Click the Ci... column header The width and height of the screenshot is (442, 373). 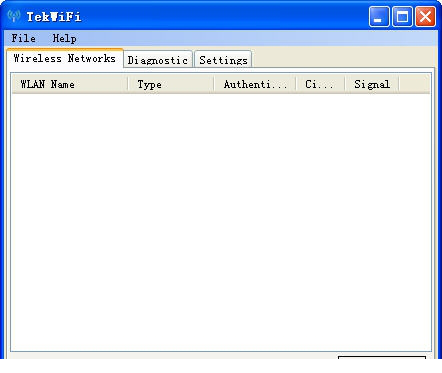tap(320, 84)
